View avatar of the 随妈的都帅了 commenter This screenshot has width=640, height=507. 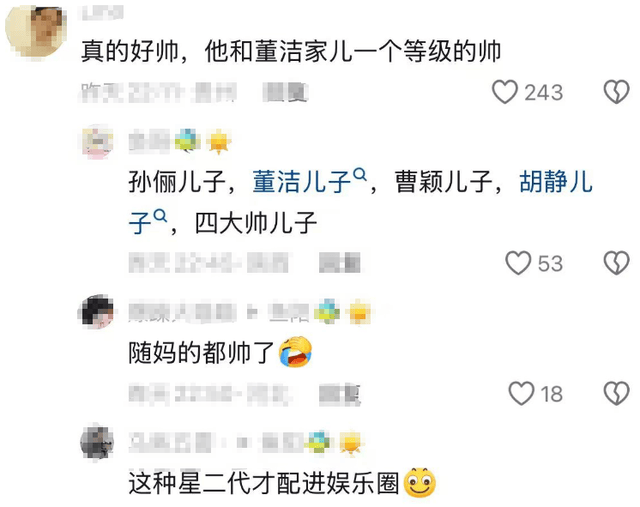(97, 312)
